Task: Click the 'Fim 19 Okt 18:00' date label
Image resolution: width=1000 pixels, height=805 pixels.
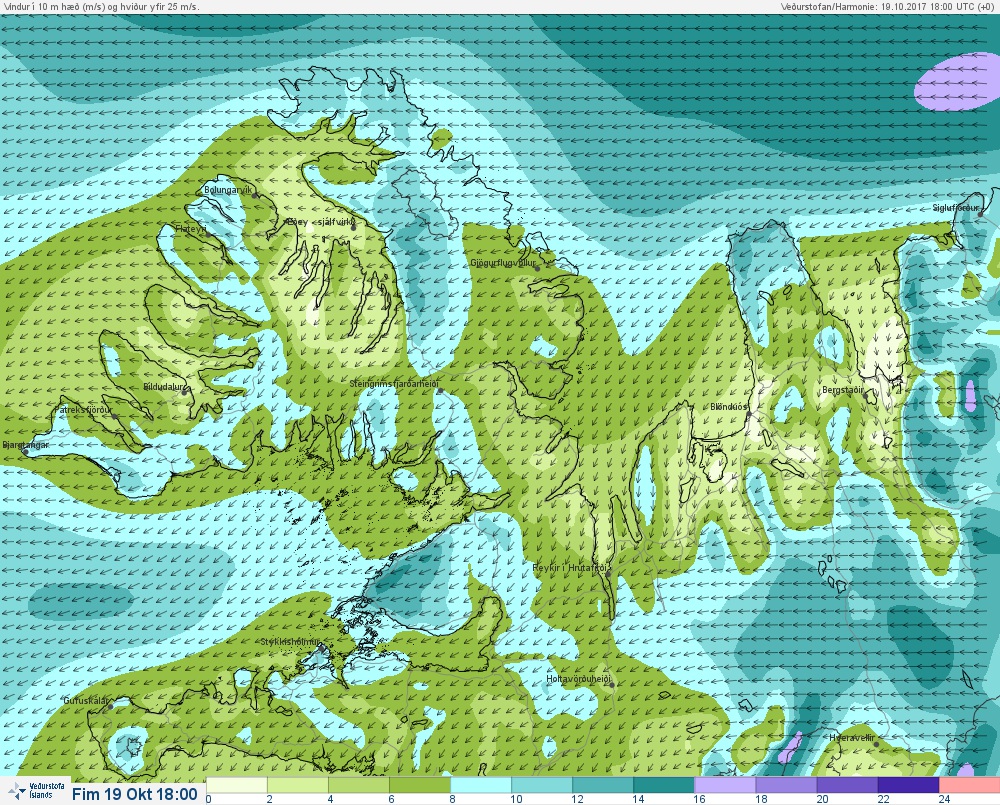Action: [x=135, y=794]
